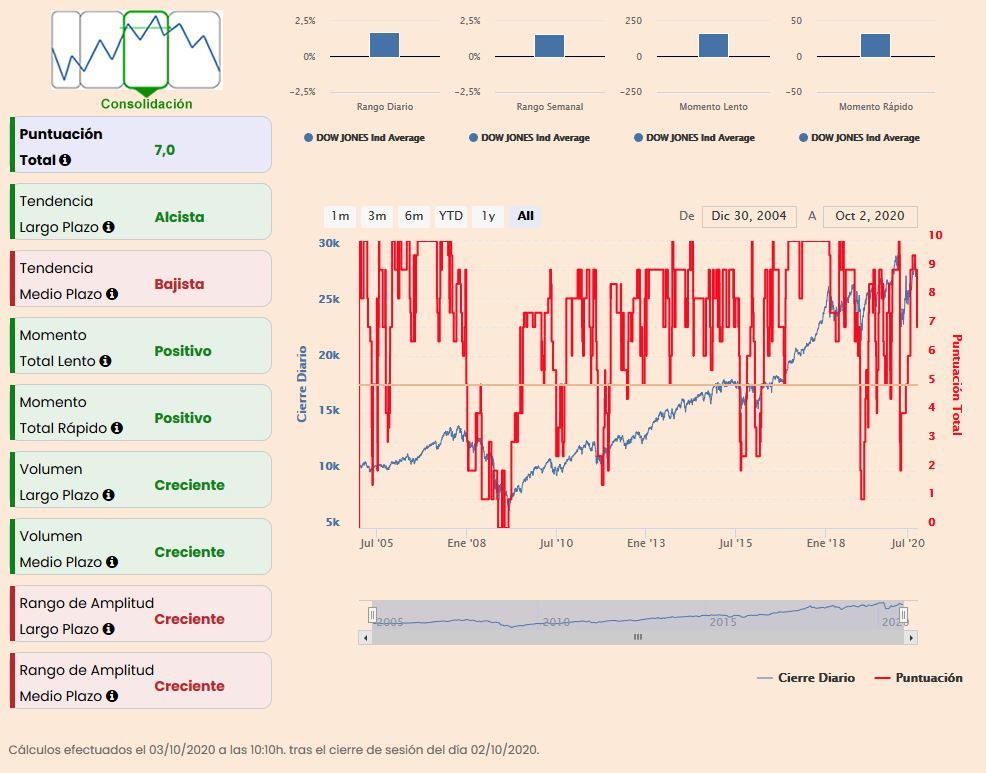Viewport: 986px width, 773px height.
Task: Select the YTD range button
Action: 451,216
